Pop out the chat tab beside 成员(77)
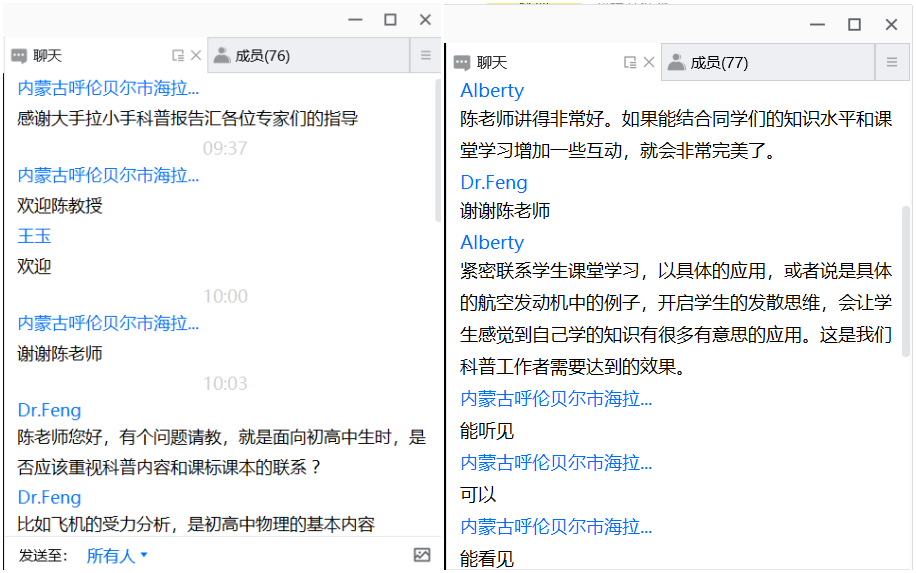 coord(630,62)
